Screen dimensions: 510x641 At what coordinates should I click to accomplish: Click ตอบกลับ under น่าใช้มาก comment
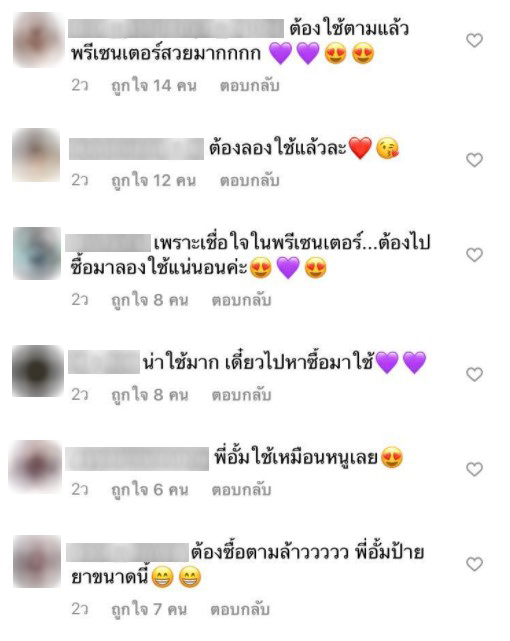[x=241, y=395]
